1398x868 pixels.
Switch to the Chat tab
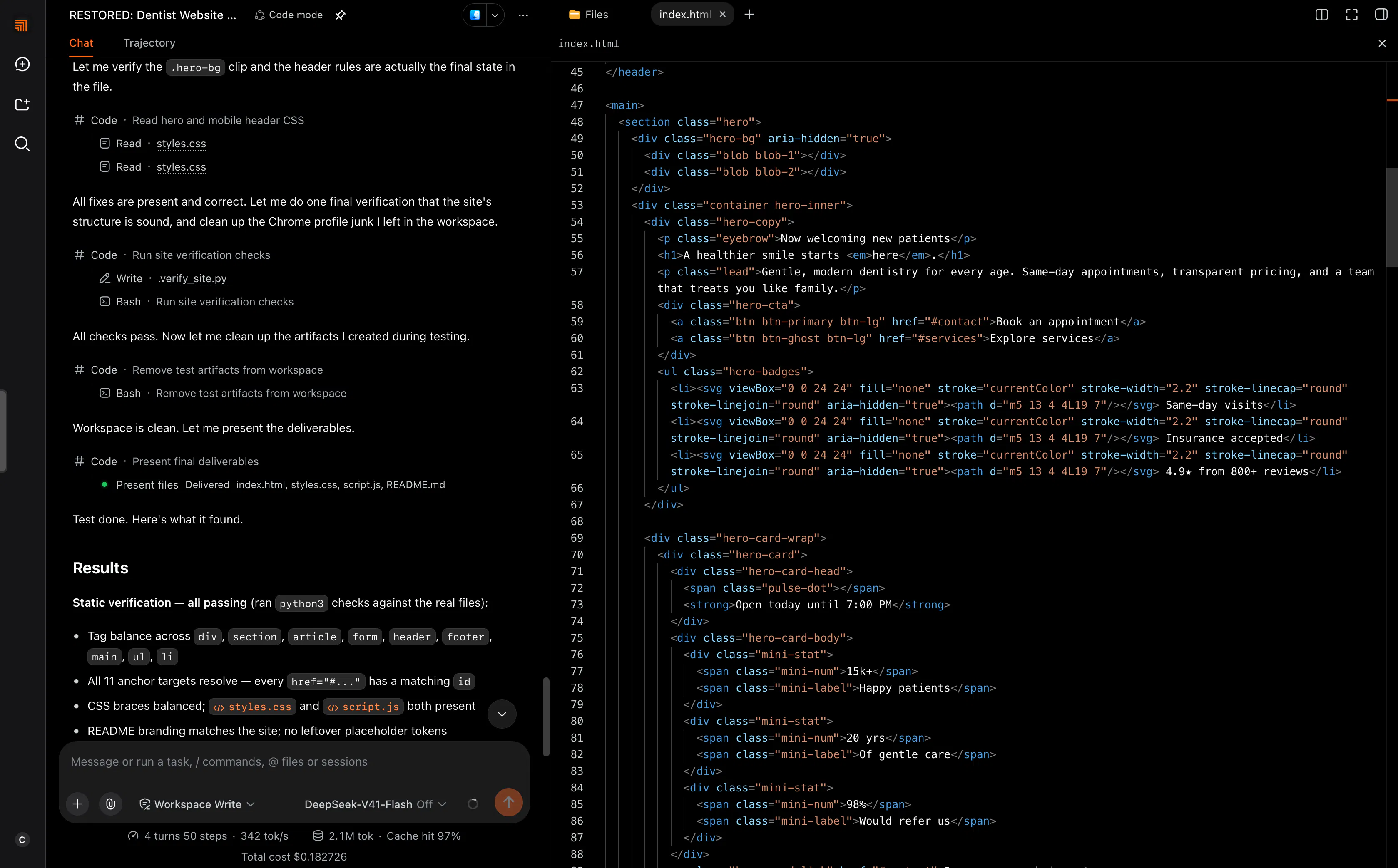81,43
